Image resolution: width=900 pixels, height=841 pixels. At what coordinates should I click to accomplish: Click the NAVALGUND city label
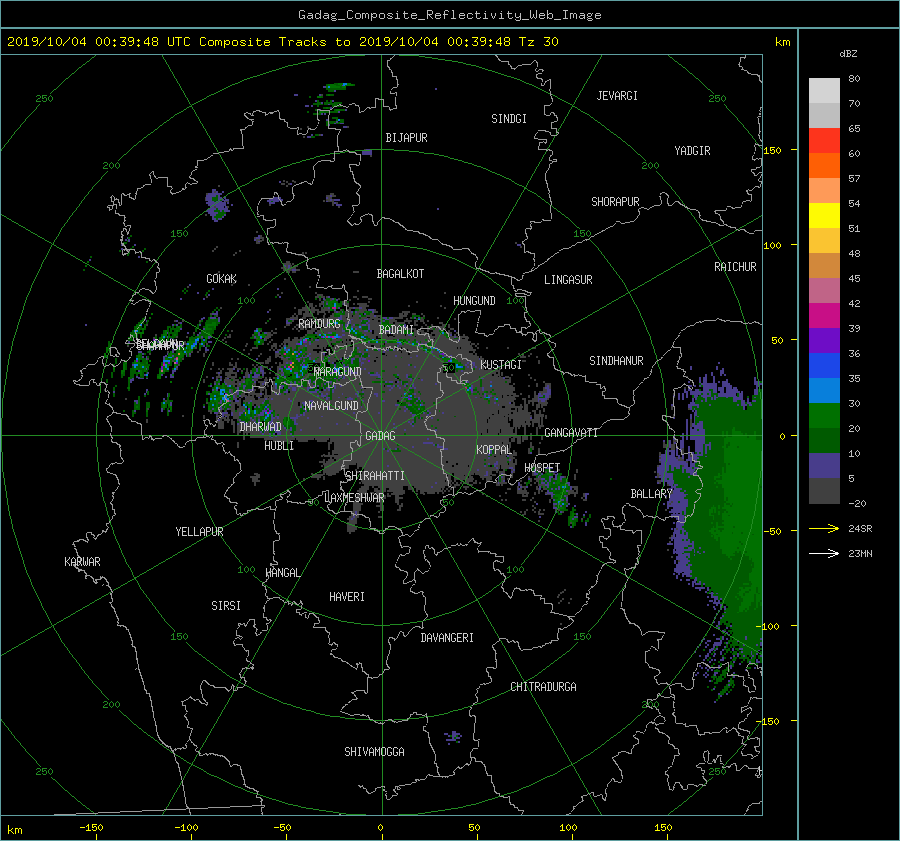pyautogui.click(x=331, y=406)
